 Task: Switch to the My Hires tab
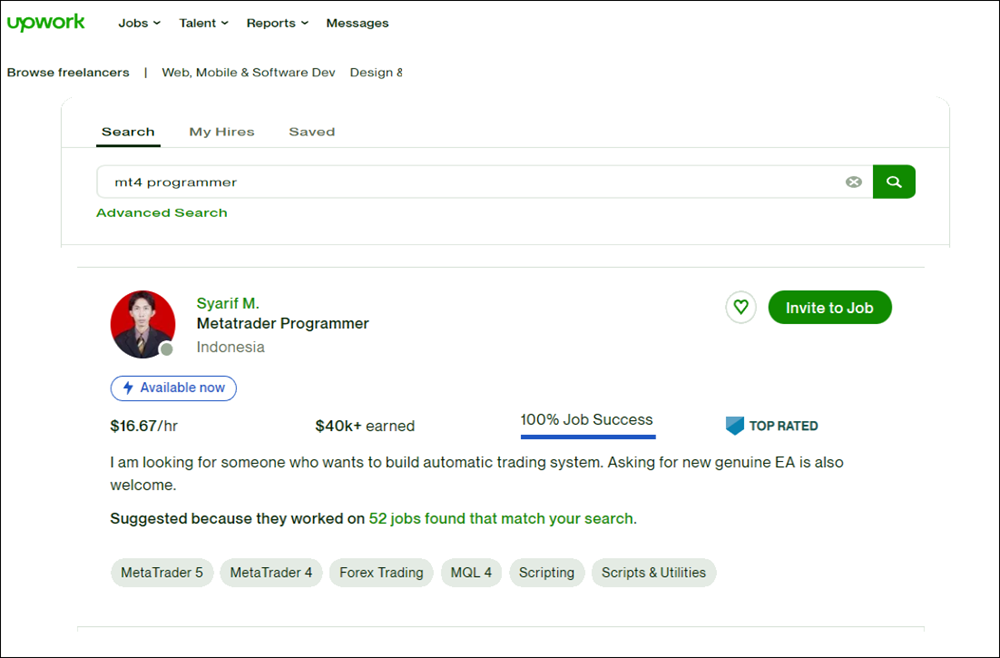222,132
